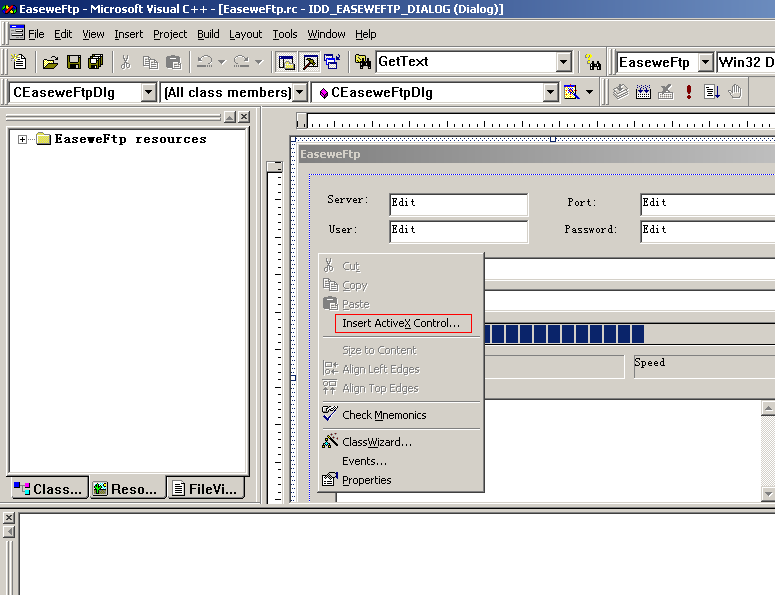Click the Paste clipboard toolbar icon

coord(173,62)
